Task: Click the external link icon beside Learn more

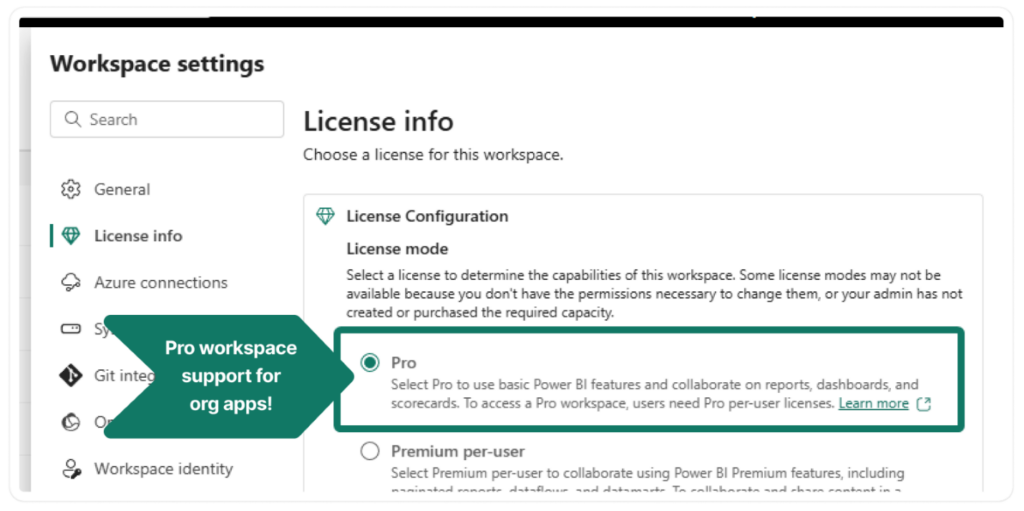Action: (x=924, y=404)
